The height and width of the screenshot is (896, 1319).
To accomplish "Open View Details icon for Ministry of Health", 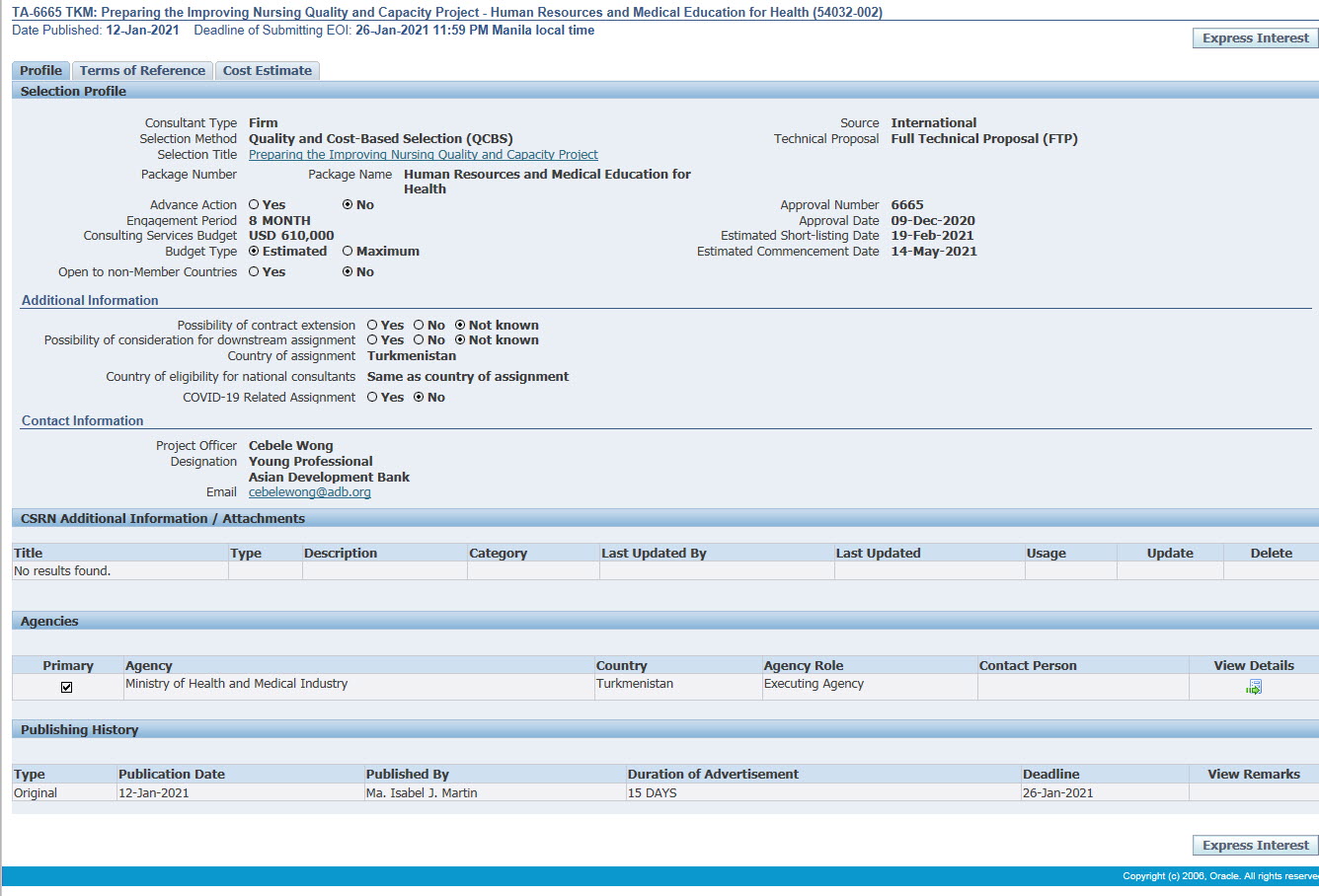I will tap(1253, 687).
